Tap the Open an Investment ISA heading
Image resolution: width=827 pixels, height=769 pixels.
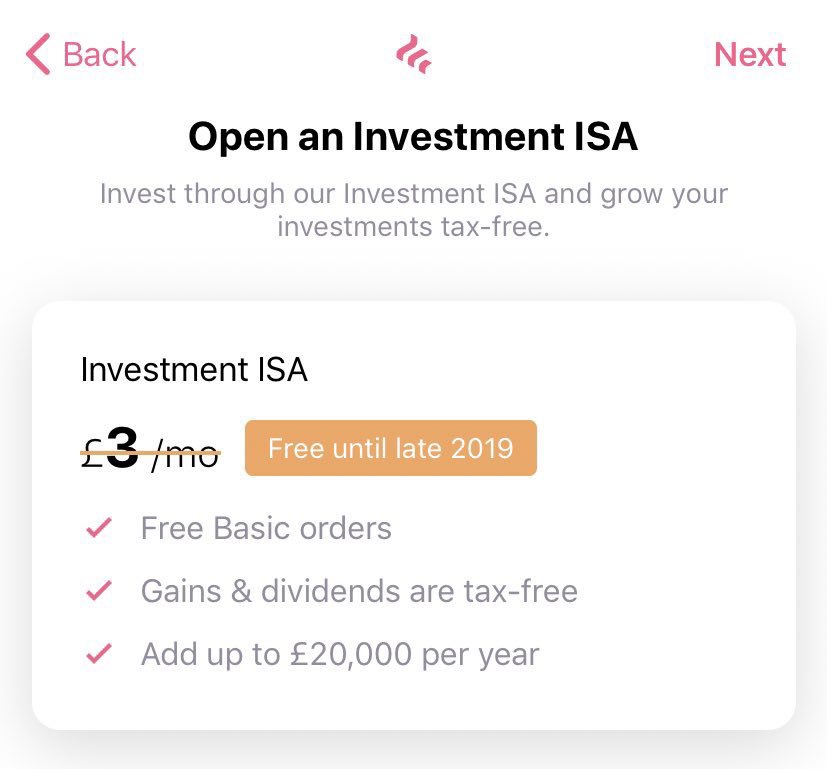(414, 137)
